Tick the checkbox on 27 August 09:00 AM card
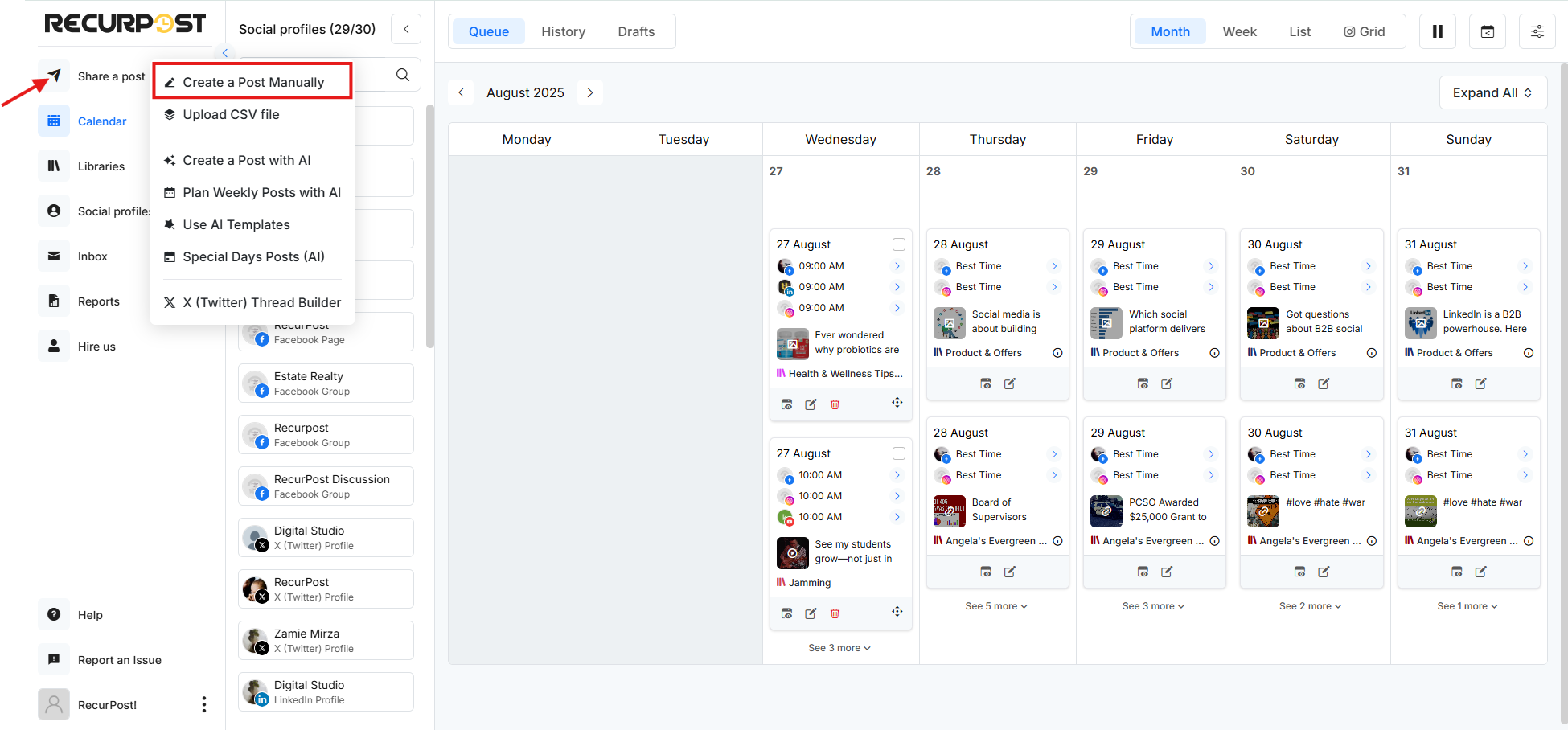 pos(899,244)
